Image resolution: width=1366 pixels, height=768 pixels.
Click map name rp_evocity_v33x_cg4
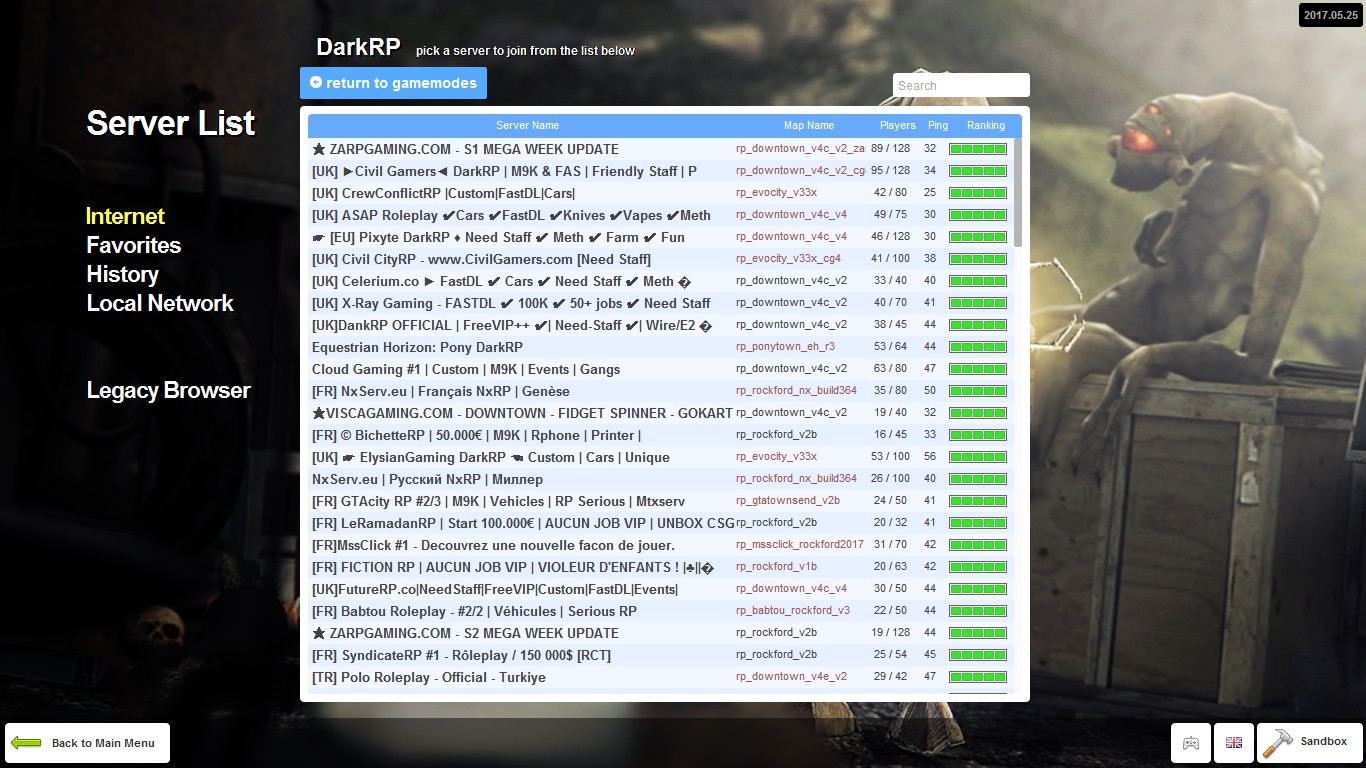click(x=788, y=259)
